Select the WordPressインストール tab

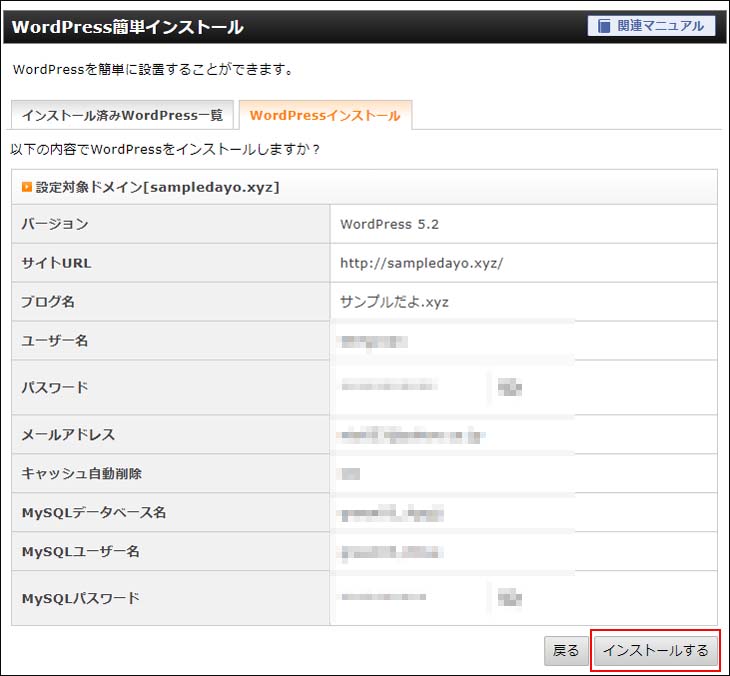[325, 115]
